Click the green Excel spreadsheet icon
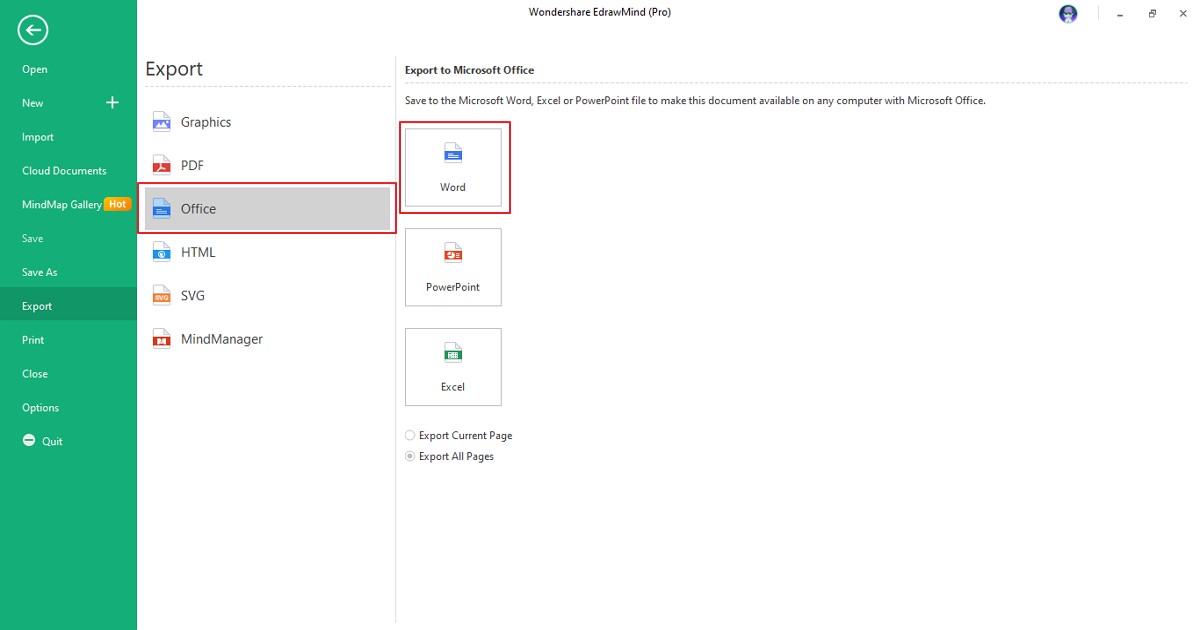This screenshot has width=1200, height=630. tap(453, 353)
